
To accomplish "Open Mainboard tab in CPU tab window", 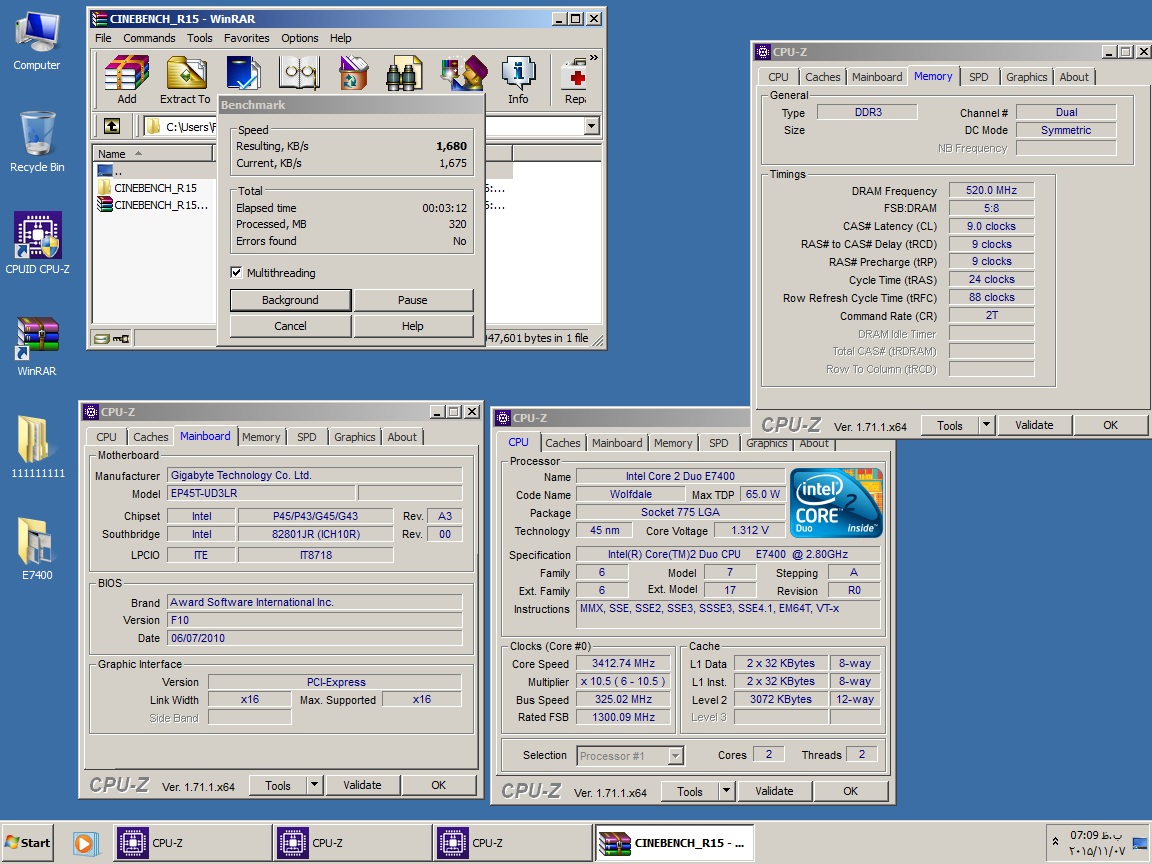I will (x=616, y=443).
